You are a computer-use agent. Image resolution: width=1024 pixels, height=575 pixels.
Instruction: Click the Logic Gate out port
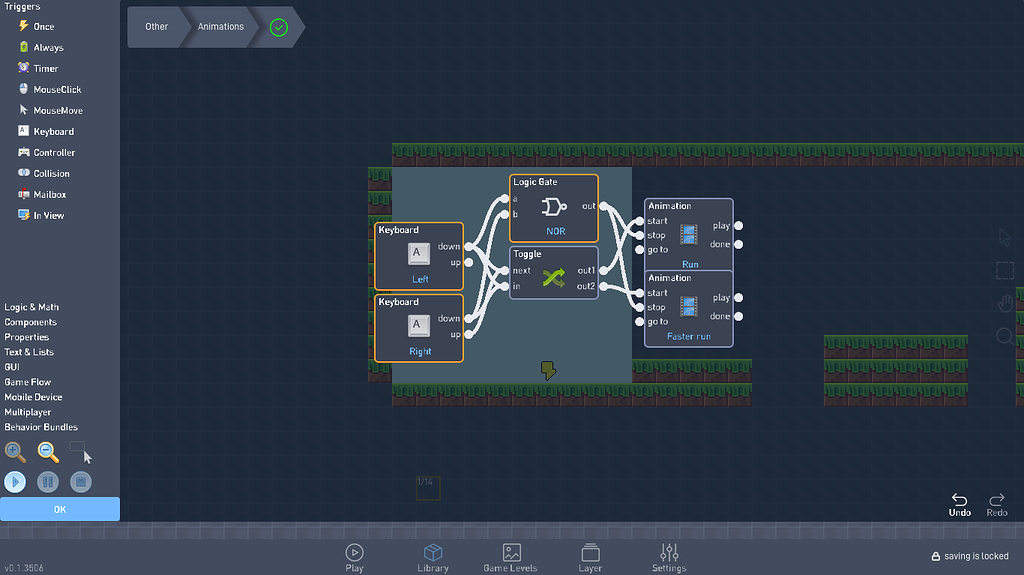pos(603,206)
